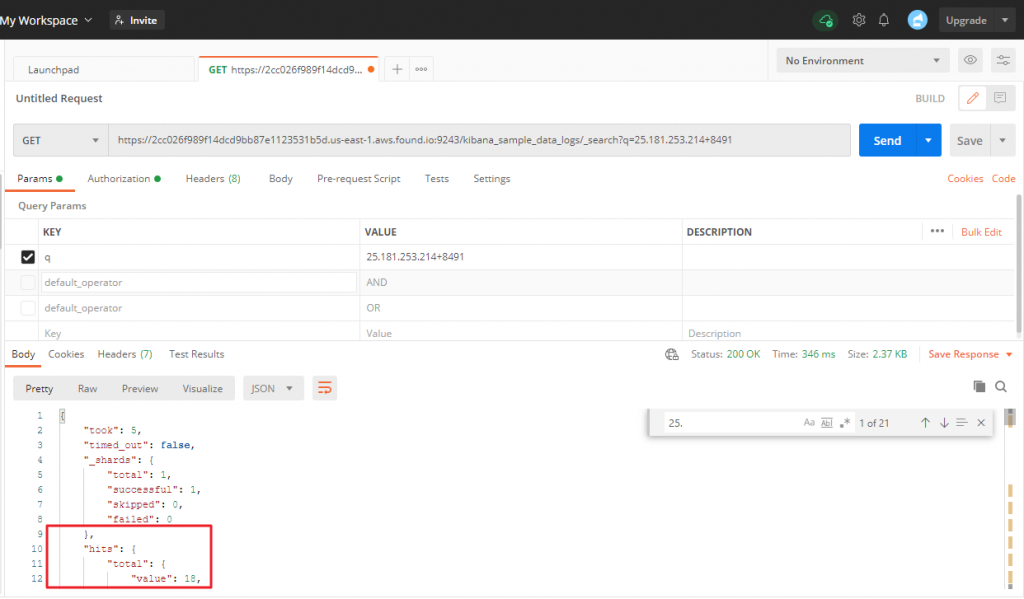This screenshot has height=599, width=1024.
Task: Open manage environments sliders icon
Action: (x=1003, y=60)
